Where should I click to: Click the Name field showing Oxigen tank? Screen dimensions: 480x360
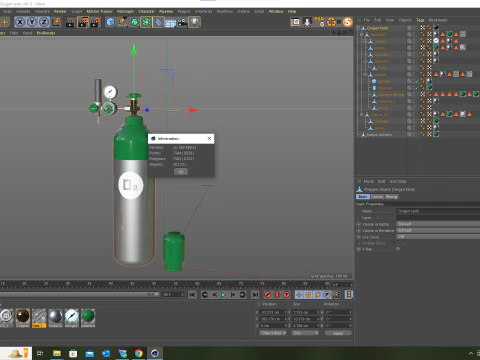438,211
